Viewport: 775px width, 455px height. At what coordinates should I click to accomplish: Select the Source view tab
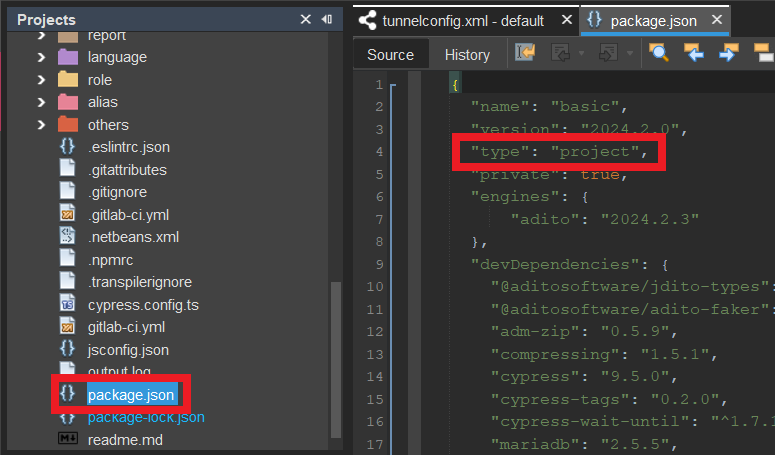(x=390, y=54)
